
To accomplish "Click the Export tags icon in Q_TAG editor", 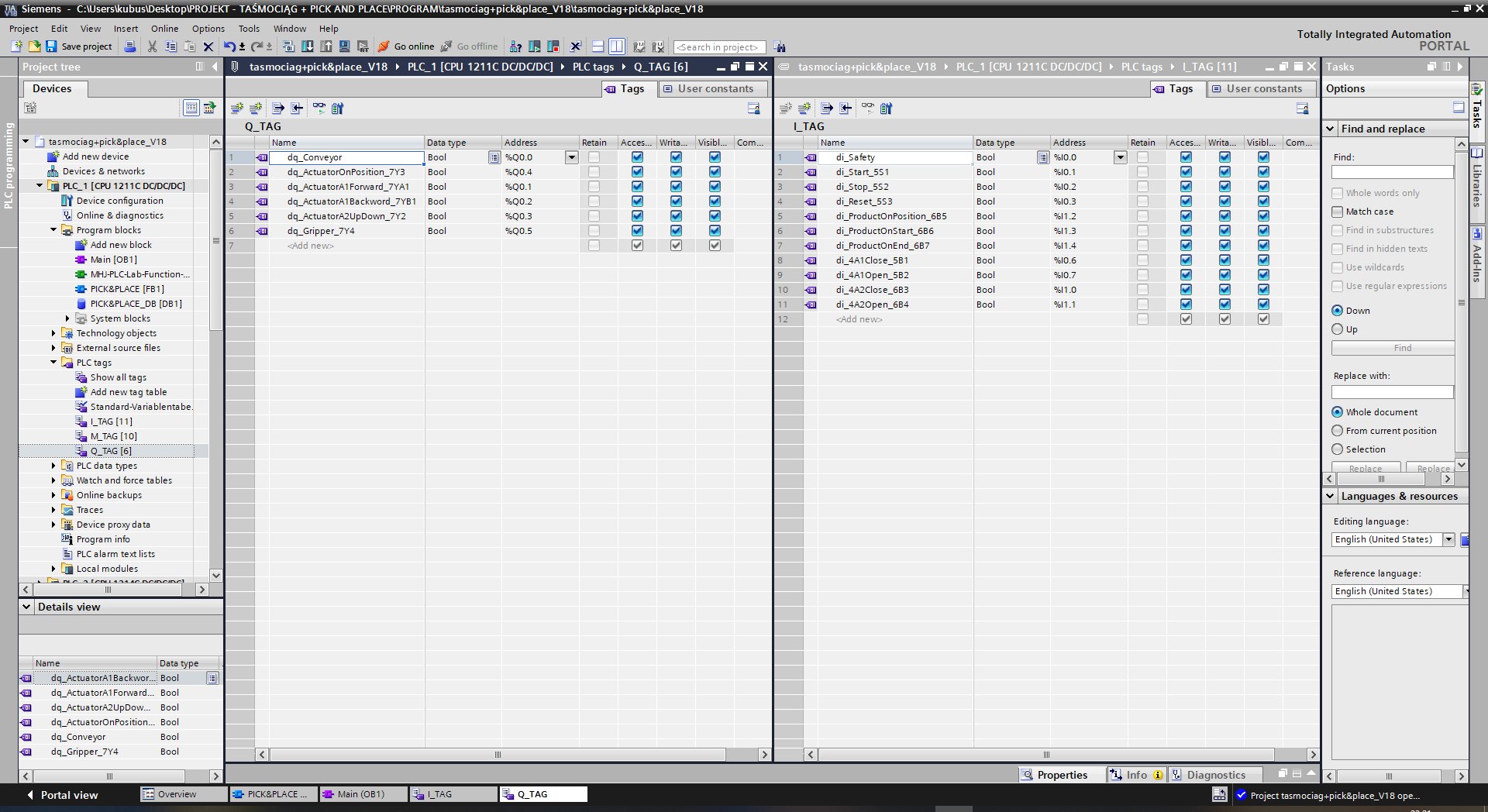I will tap(278, 108).
